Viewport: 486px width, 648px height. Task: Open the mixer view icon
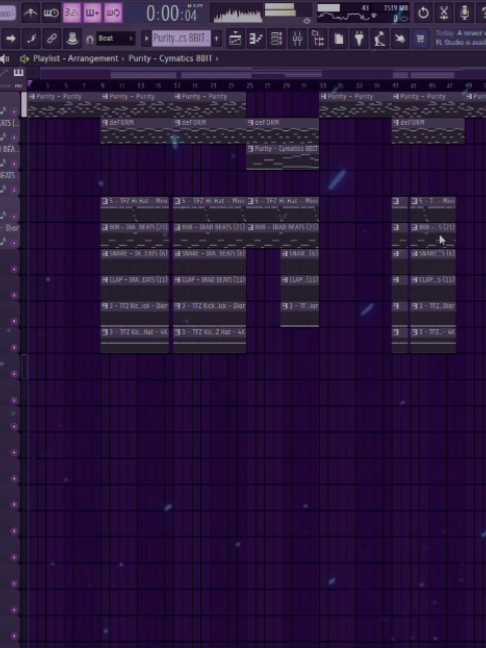(x=297, y=38)
